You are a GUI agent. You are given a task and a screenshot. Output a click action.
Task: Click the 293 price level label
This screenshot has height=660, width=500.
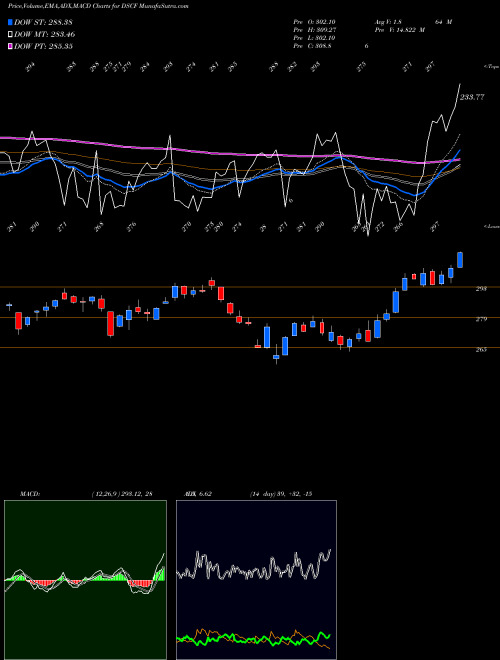[481, 289]
